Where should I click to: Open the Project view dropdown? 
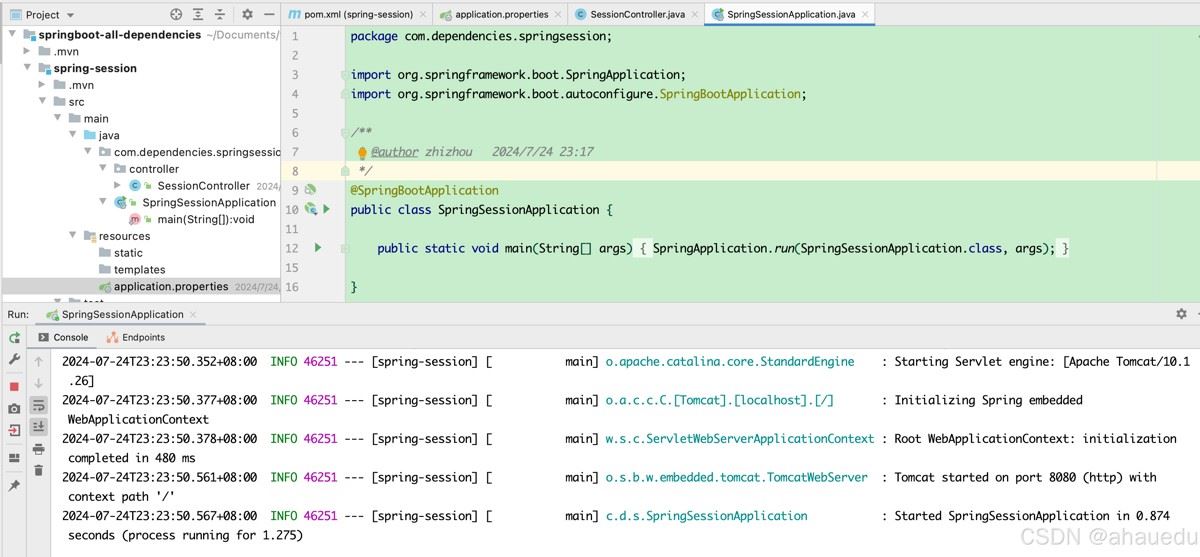[43, 15]
